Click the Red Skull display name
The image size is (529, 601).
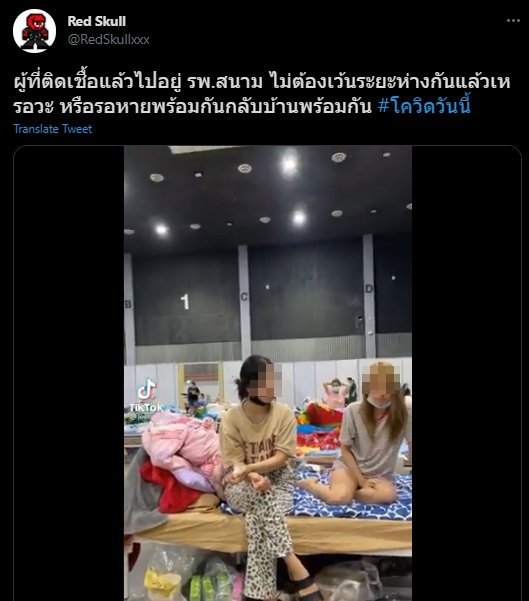pos(97,21)
